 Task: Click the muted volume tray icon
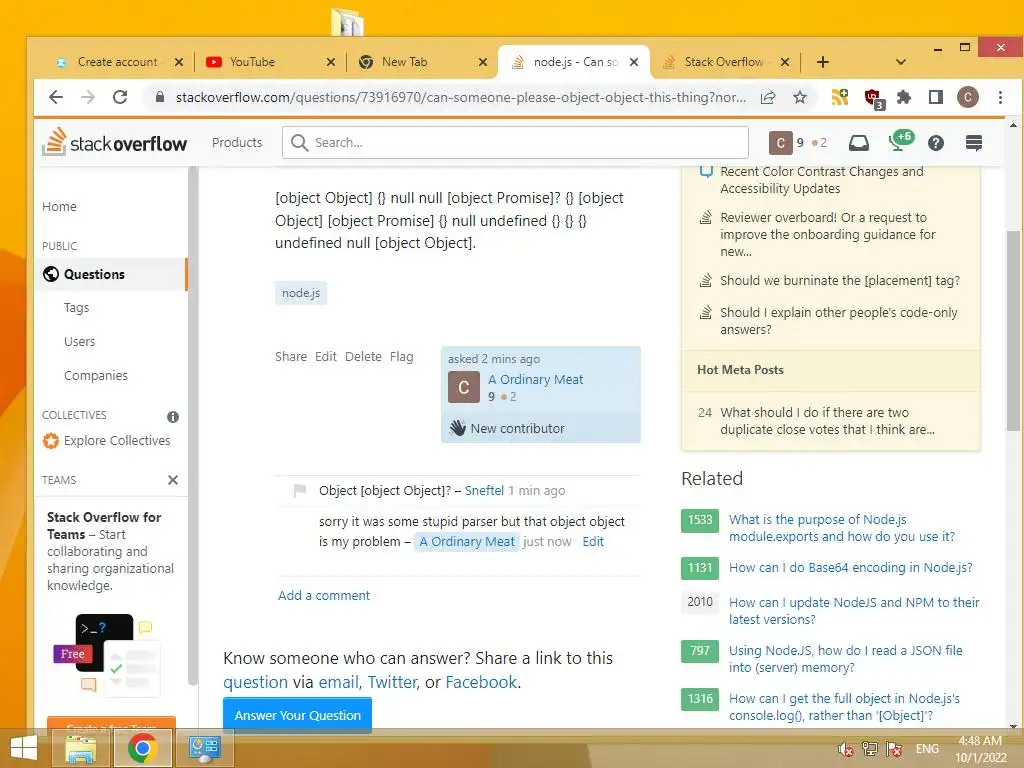click(x=846, y=749)
